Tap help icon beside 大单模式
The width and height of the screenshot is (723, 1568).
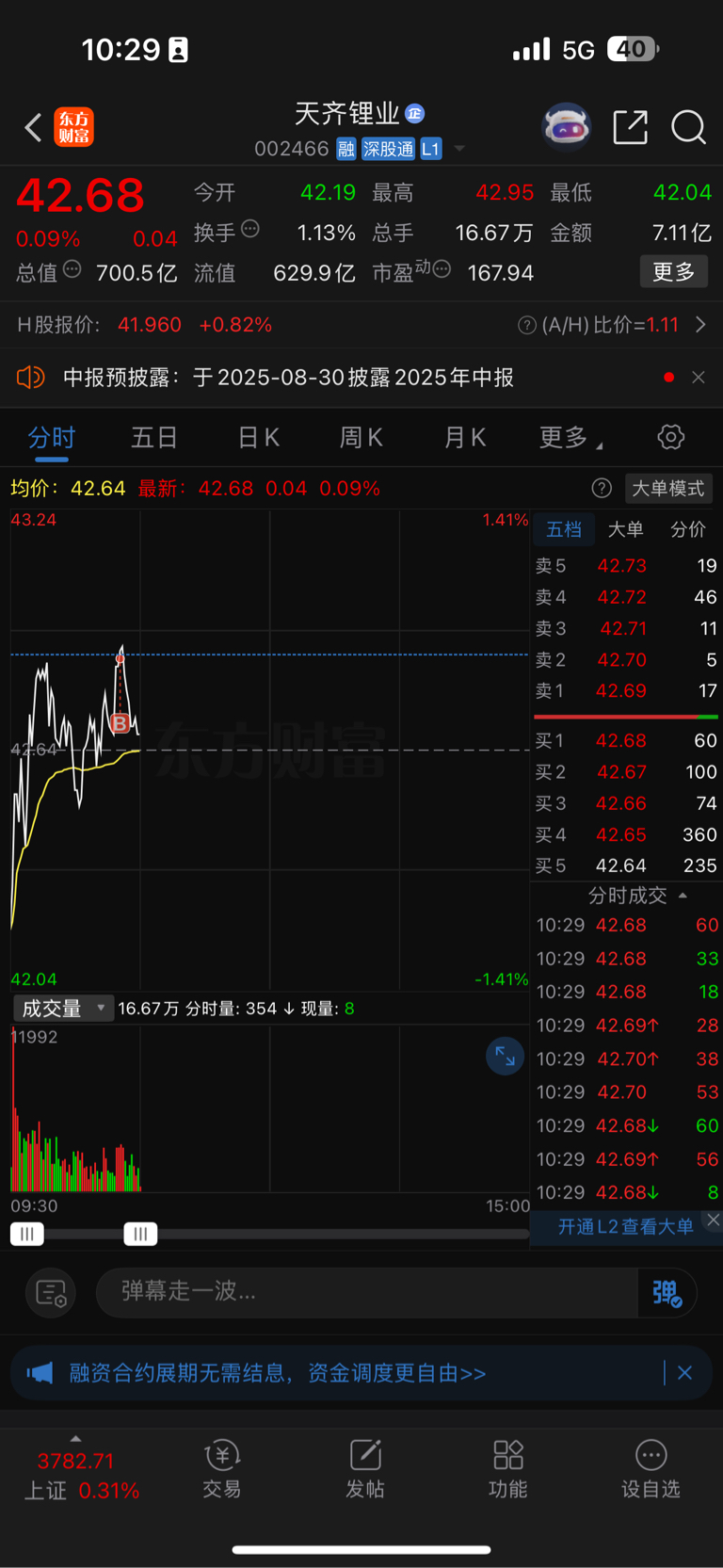pyautogui.click(x=602, y=488)
